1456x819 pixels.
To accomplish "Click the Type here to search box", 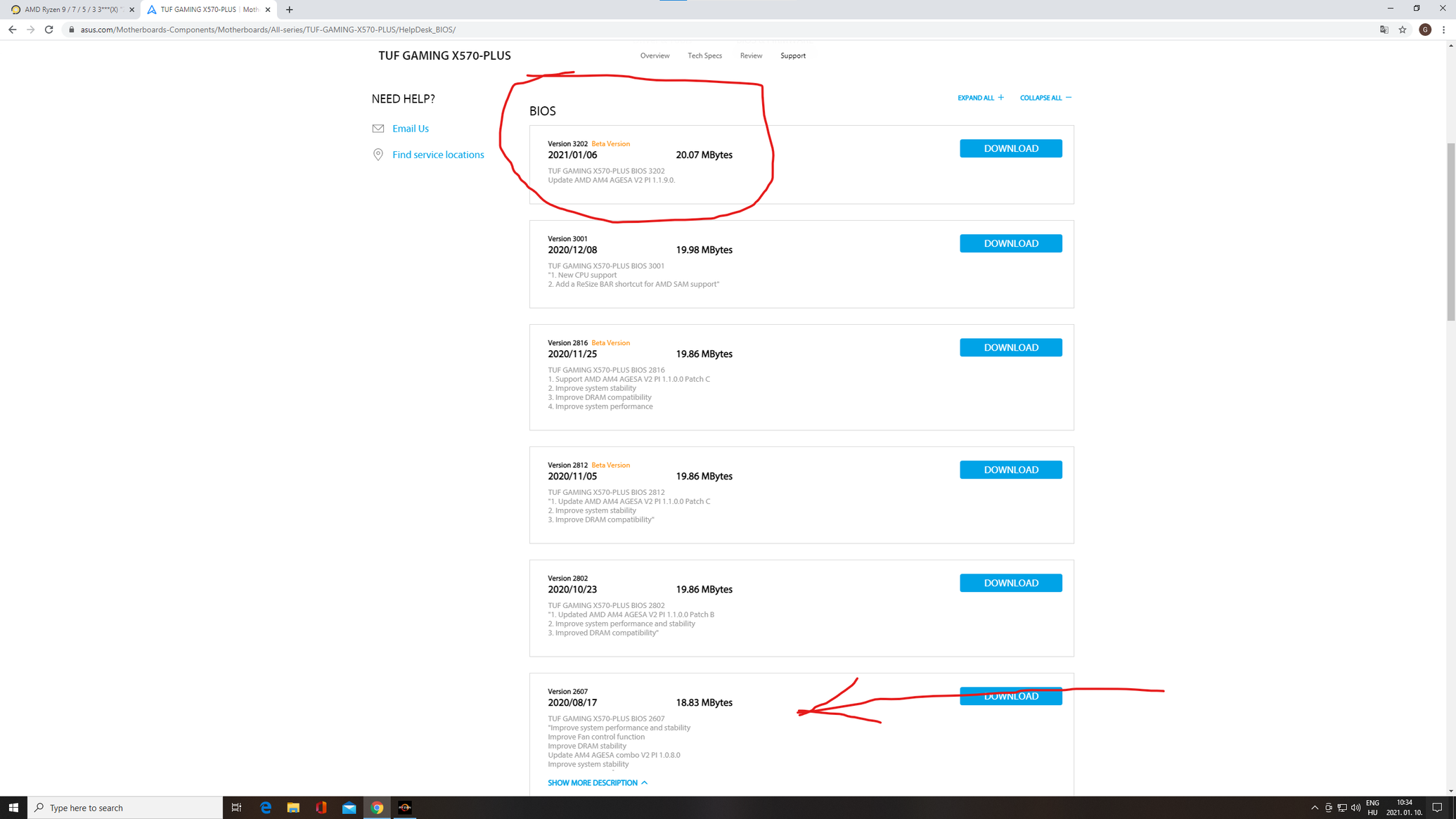I will pos(125,808).
